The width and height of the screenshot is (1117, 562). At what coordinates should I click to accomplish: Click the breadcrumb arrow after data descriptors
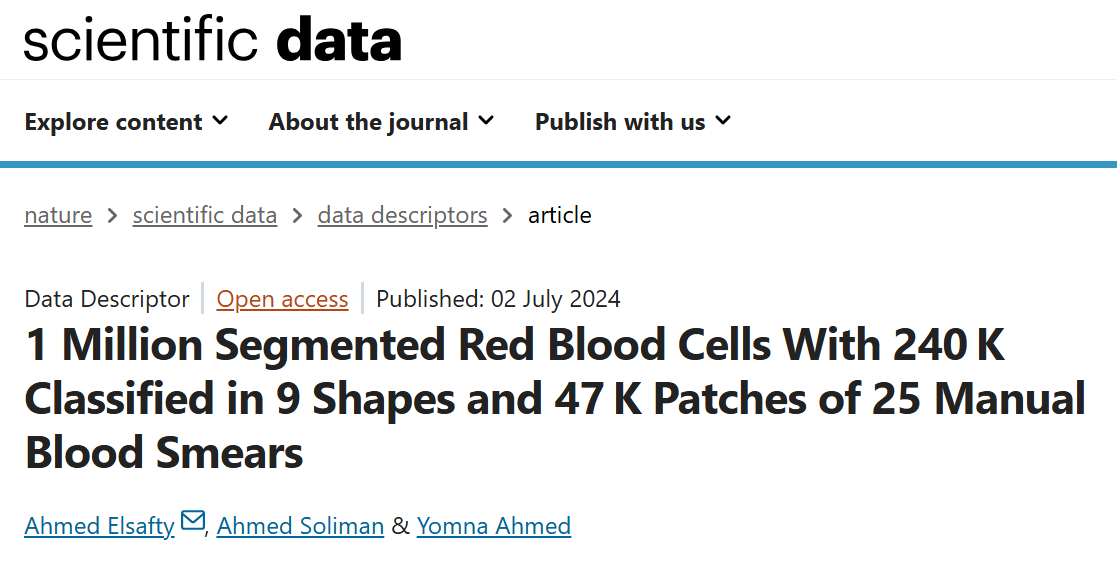pyautogui.click(x=508, y=215)
